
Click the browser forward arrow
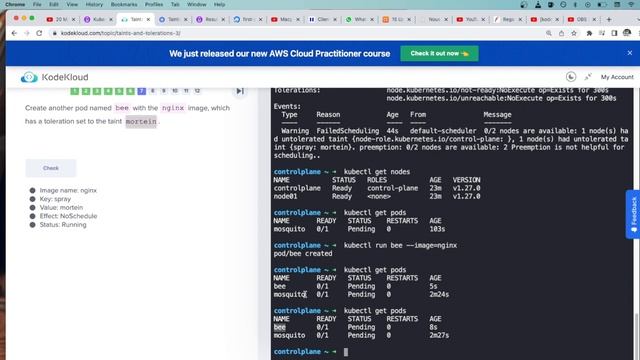[27, 33]
